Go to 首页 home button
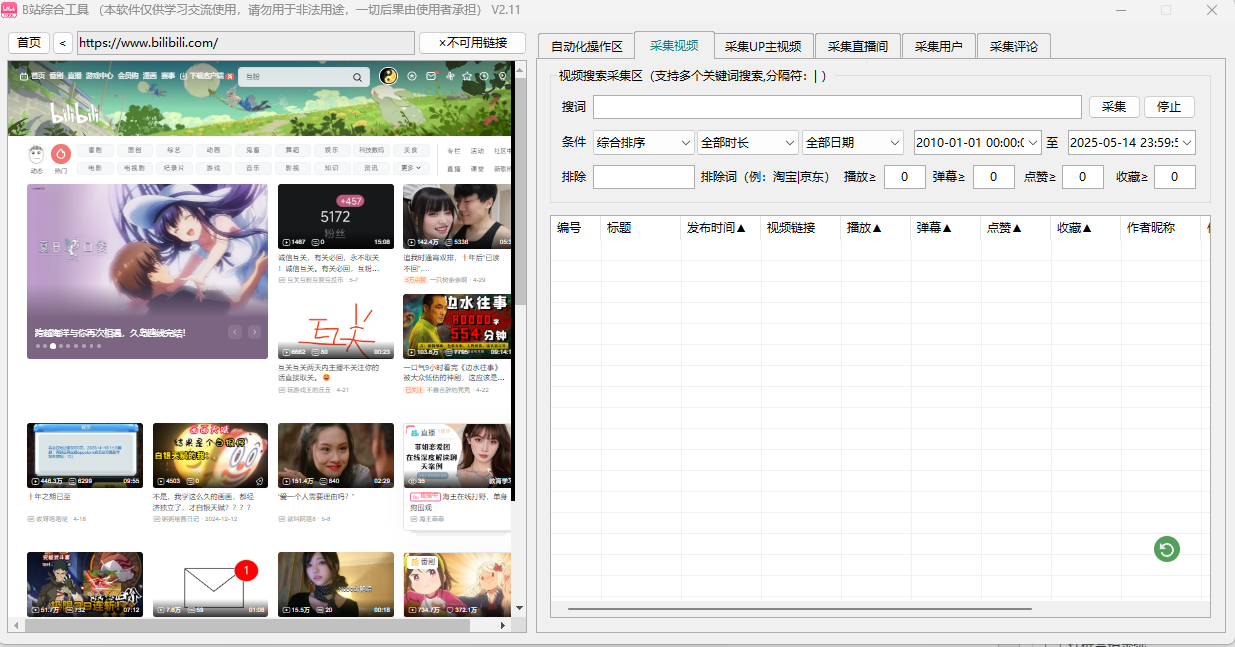Viewport: 1235px width, 647px height. pos(29,43)
